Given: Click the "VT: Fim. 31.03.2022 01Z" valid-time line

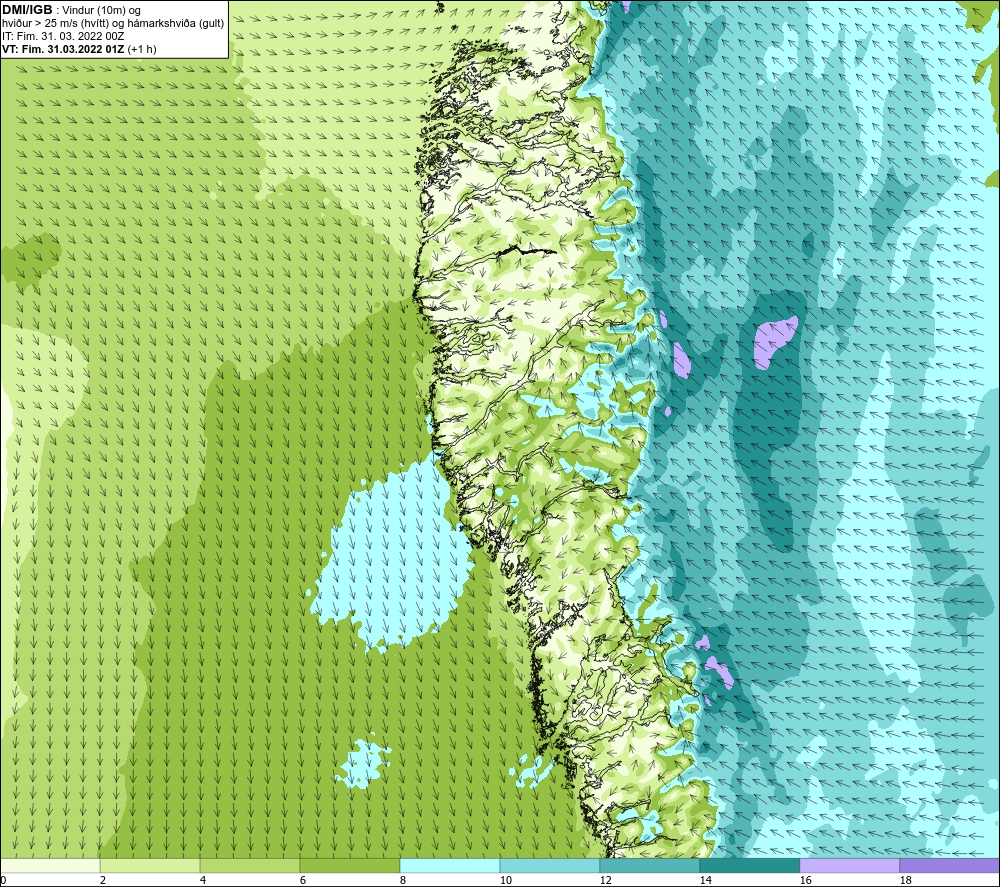Looking at the screenshot, I should [x=63, y=49].
